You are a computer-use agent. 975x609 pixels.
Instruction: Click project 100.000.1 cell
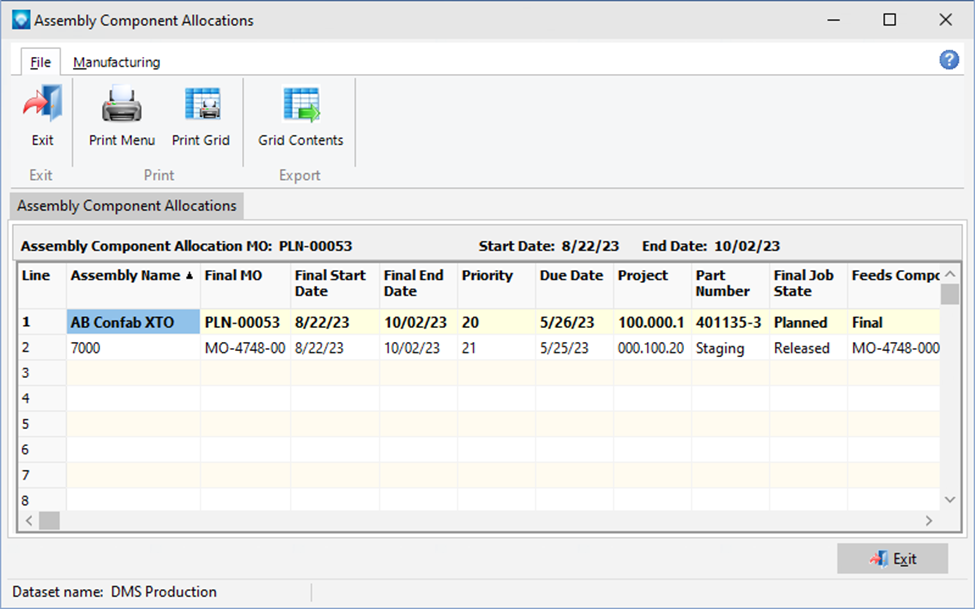pos(652,322)
